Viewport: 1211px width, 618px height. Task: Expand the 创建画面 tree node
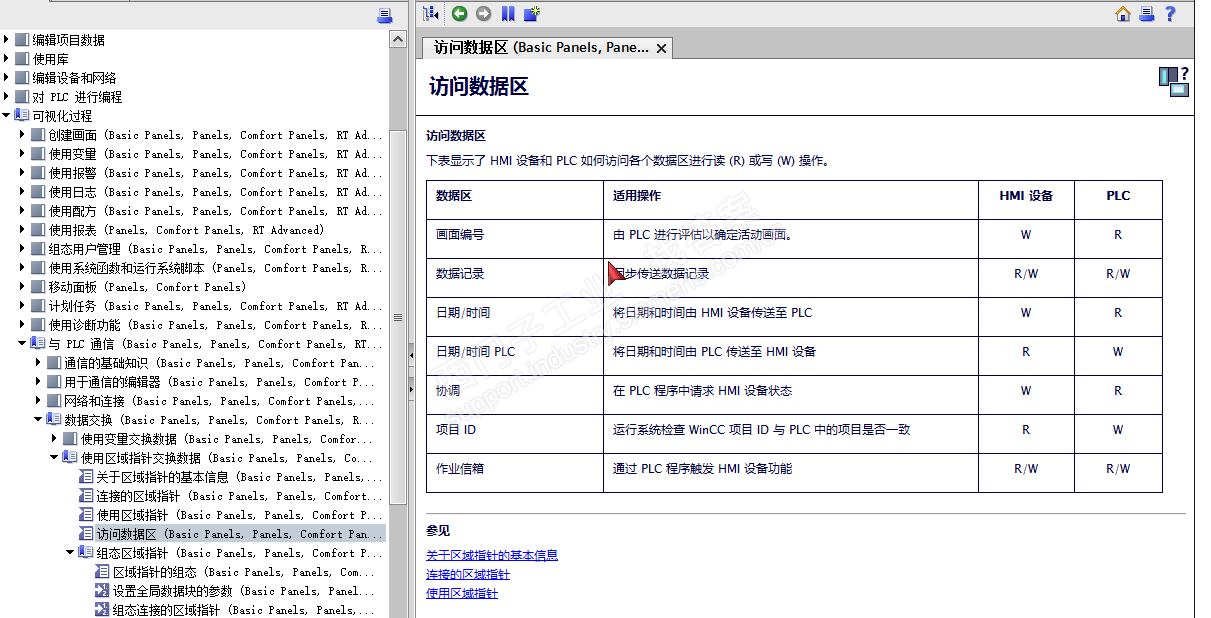pos(23,135)
